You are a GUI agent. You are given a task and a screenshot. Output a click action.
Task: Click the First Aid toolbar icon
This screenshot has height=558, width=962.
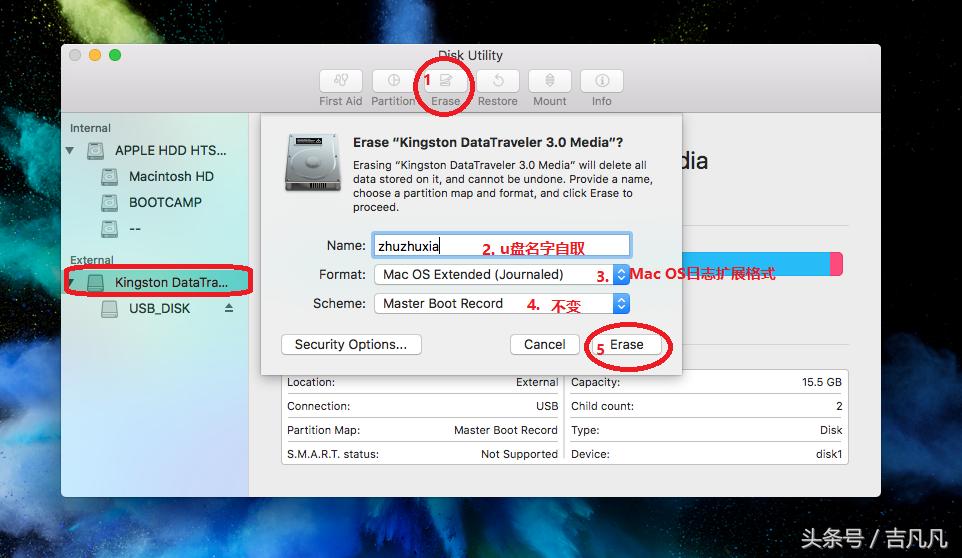pyautogui.click(x=341, y=81)
